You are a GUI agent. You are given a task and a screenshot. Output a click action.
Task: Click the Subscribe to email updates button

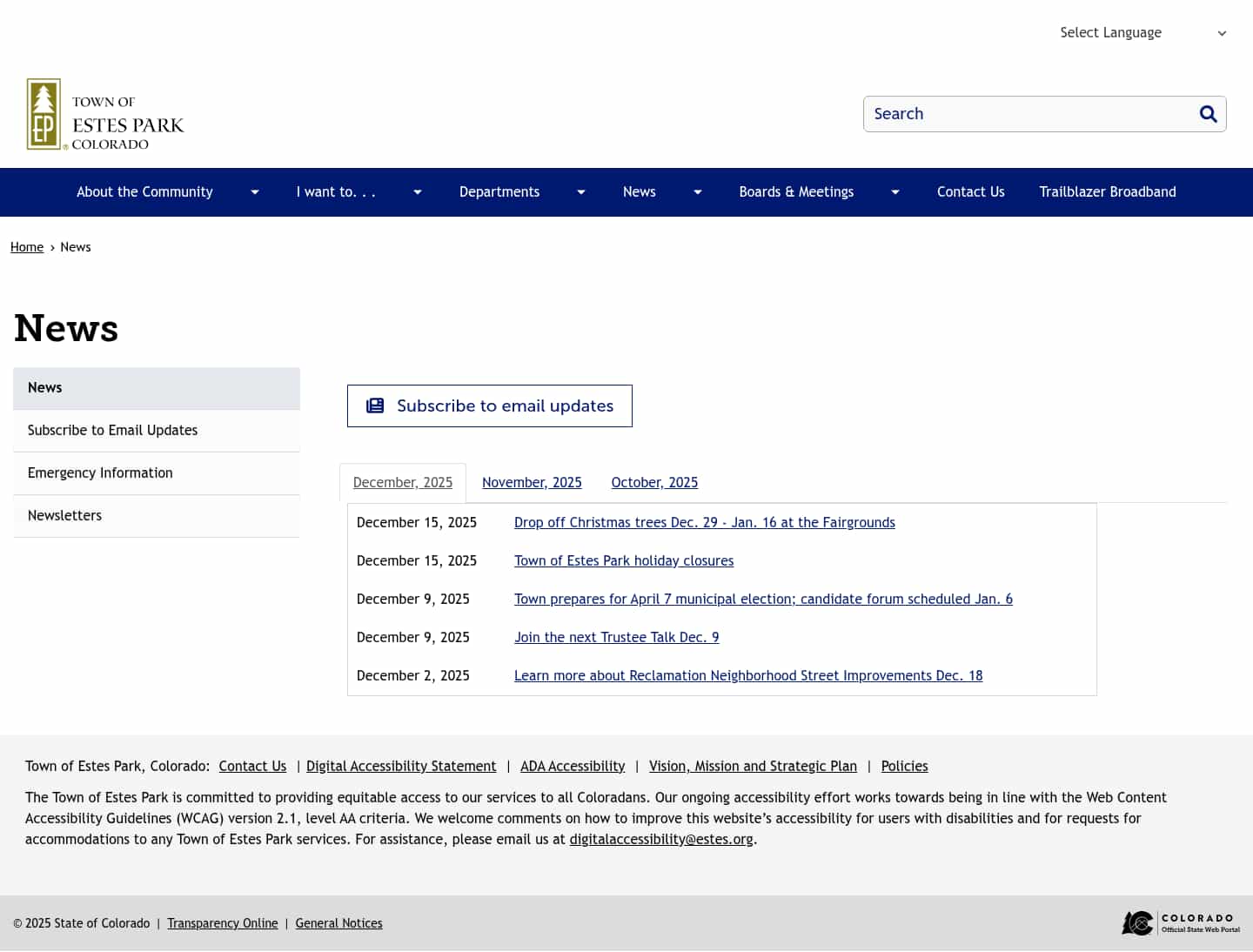pos(489,406)
